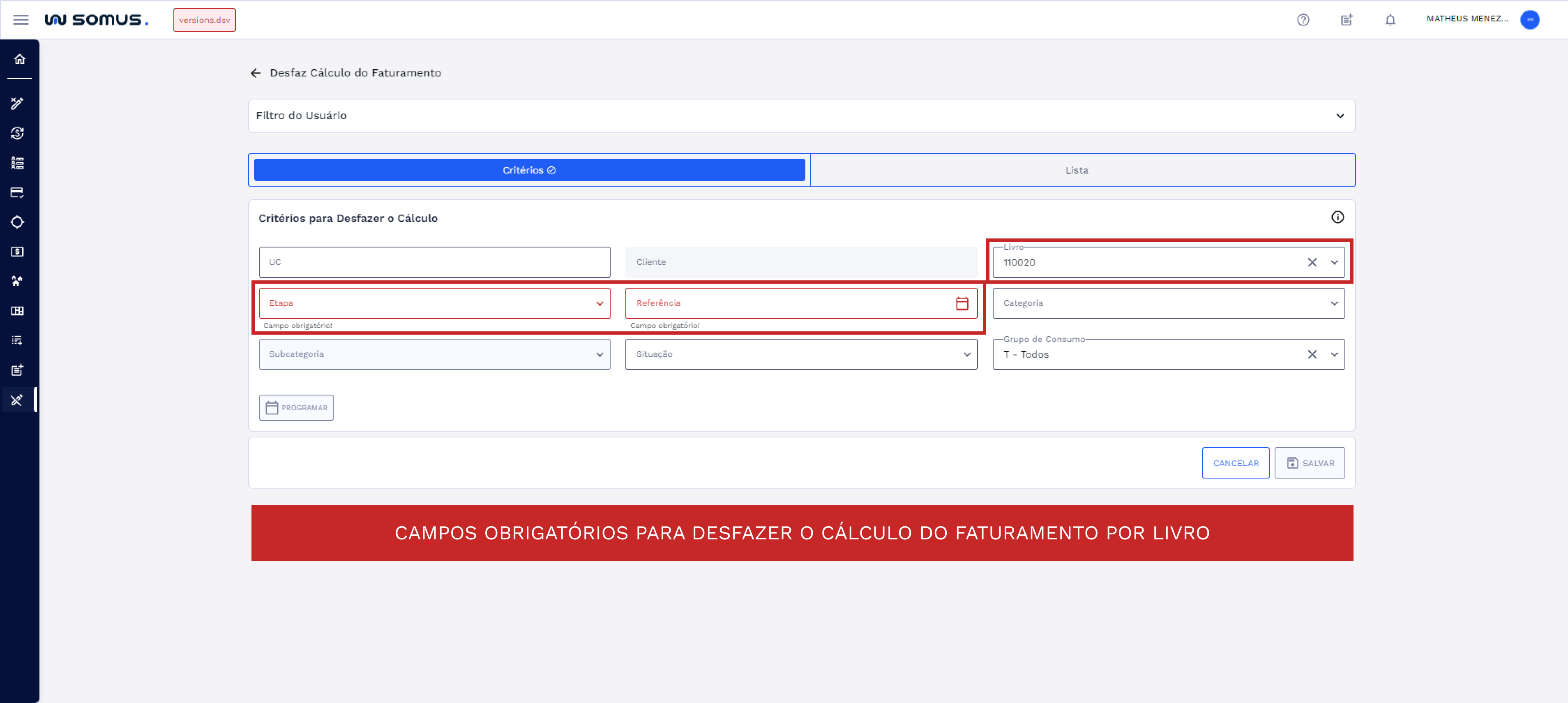Clear the Livro value with the X icon
The height and width of the screenshot is (703, 1568).
point(1312,262)
